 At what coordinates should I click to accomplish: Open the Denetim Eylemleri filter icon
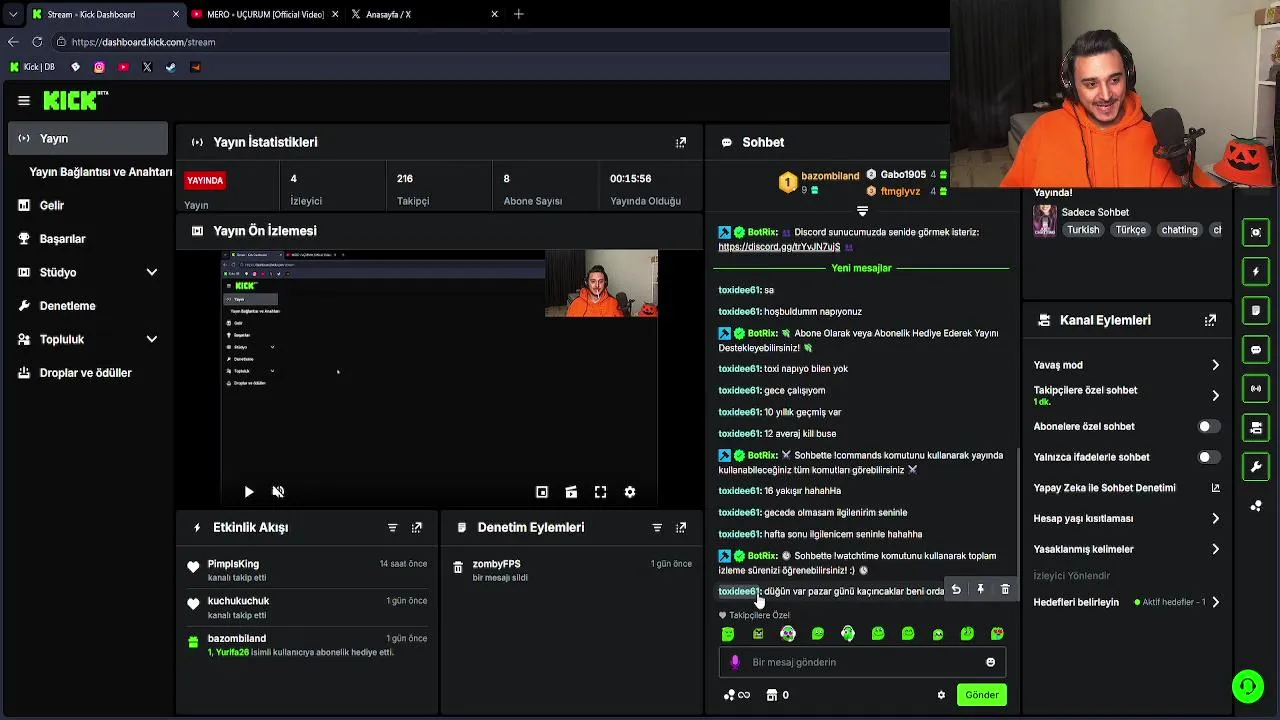pos(657,527)
